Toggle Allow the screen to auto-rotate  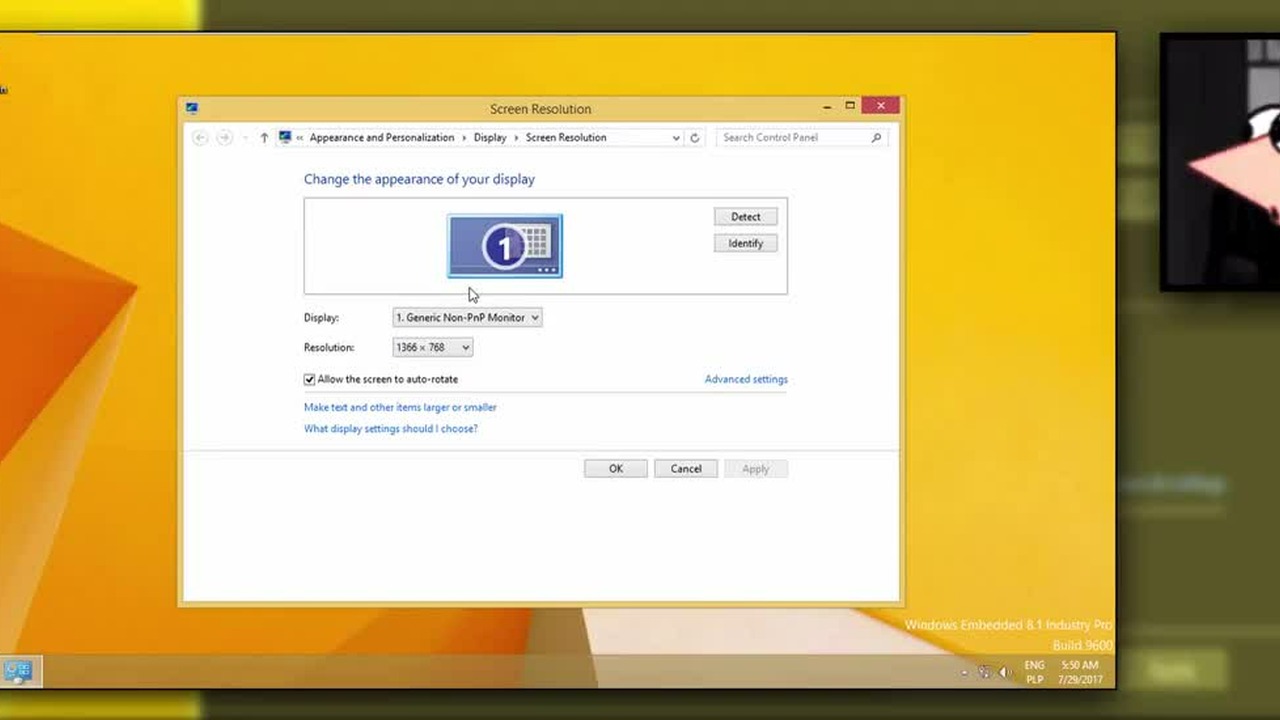tap(310, 380)
